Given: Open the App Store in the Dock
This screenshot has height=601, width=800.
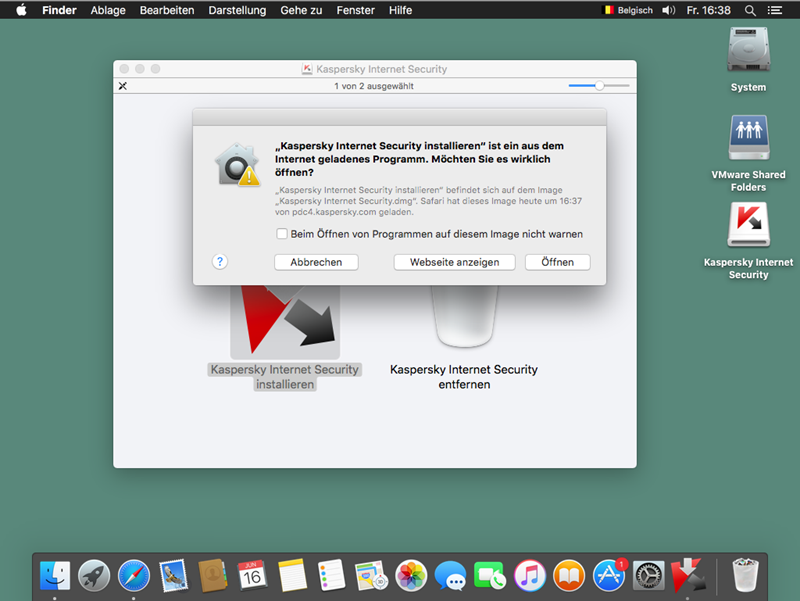Looking at the screenshot, I should (609, 575).
